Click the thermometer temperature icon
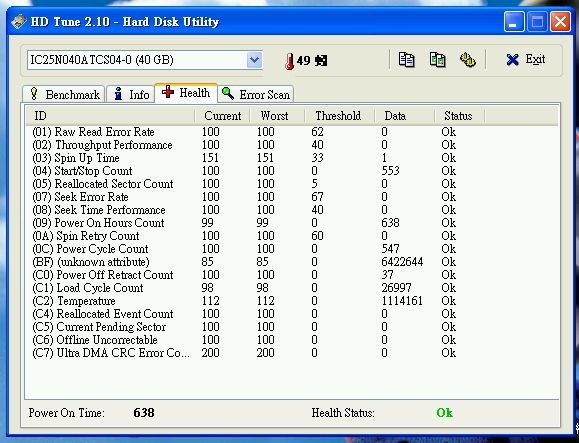 289,61
